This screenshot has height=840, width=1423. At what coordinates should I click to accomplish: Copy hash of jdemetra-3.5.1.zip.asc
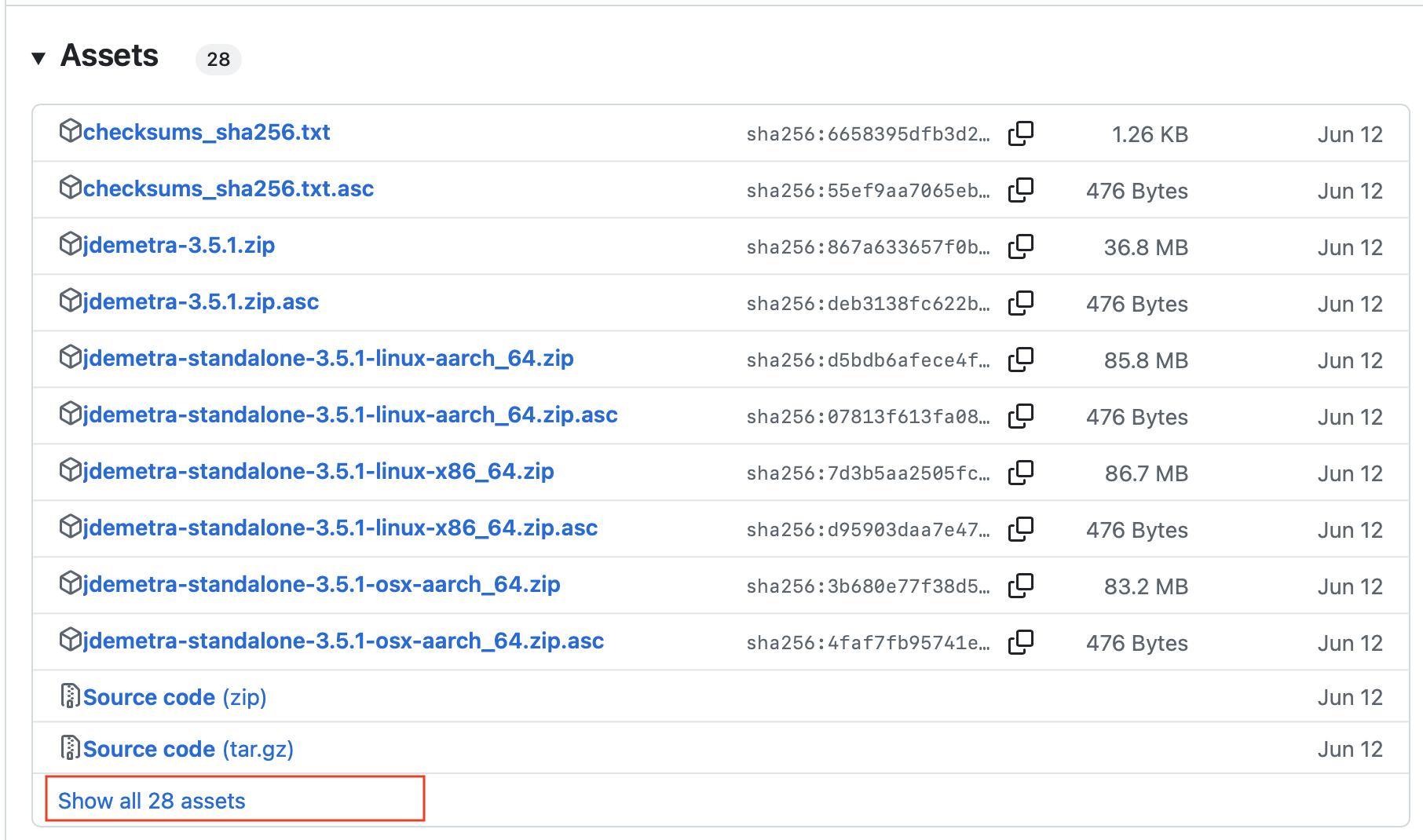click(x=1020, y=303)
